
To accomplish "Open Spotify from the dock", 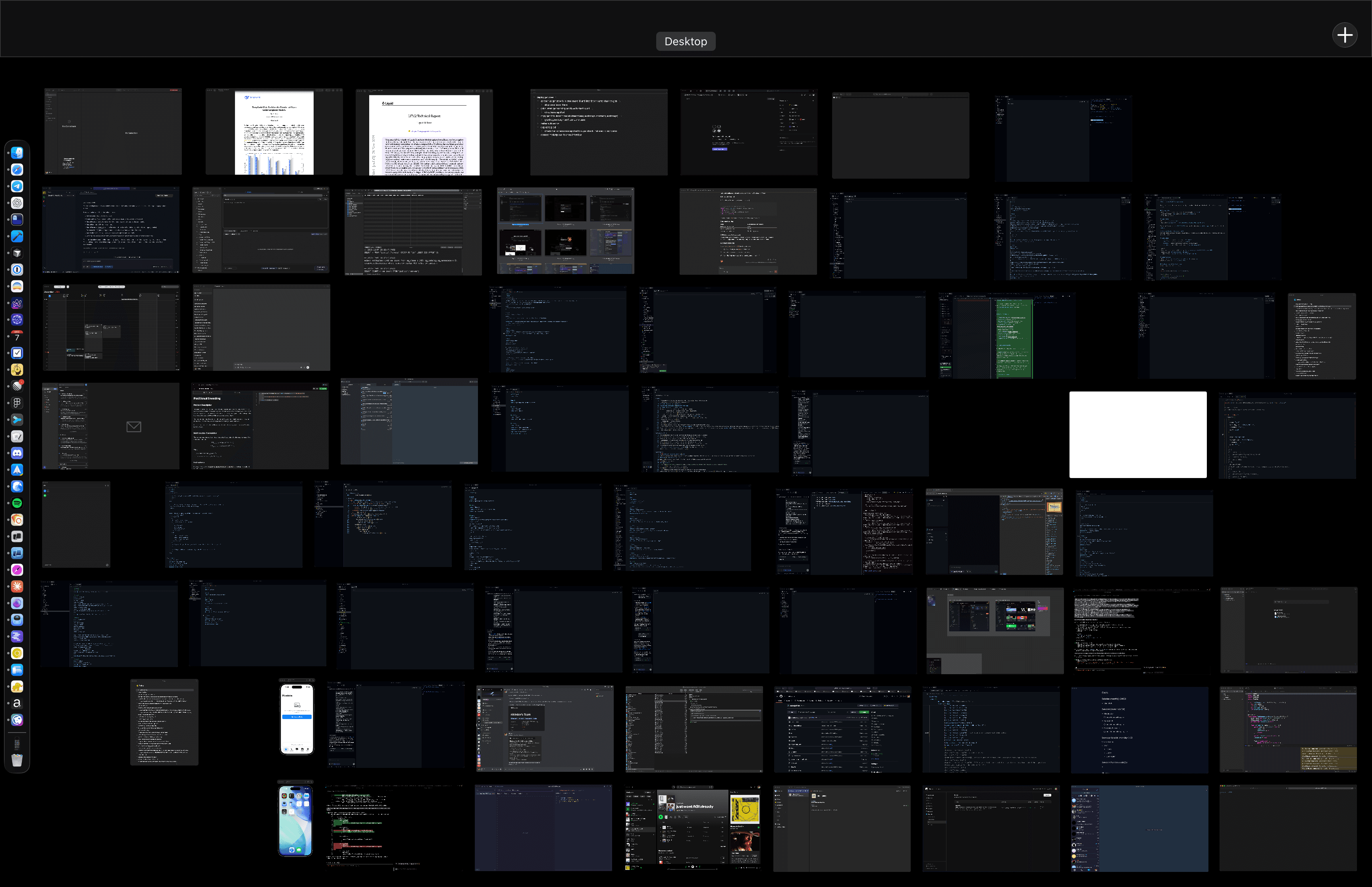I will 17,503.
